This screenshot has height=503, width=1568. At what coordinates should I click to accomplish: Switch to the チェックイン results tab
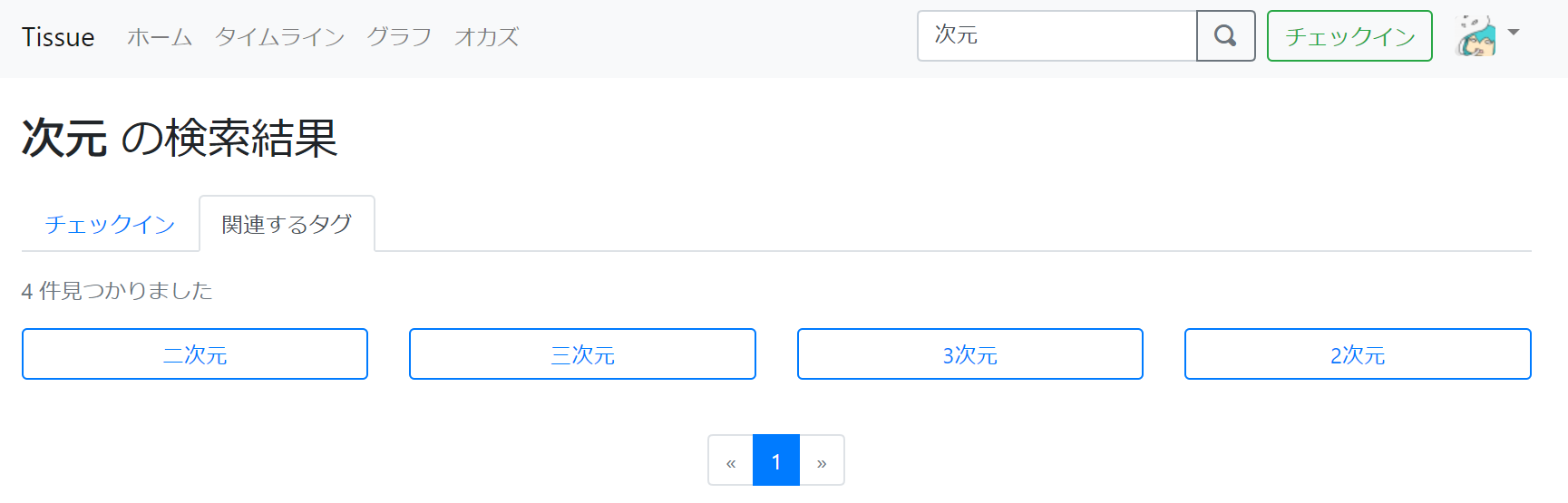110,224
